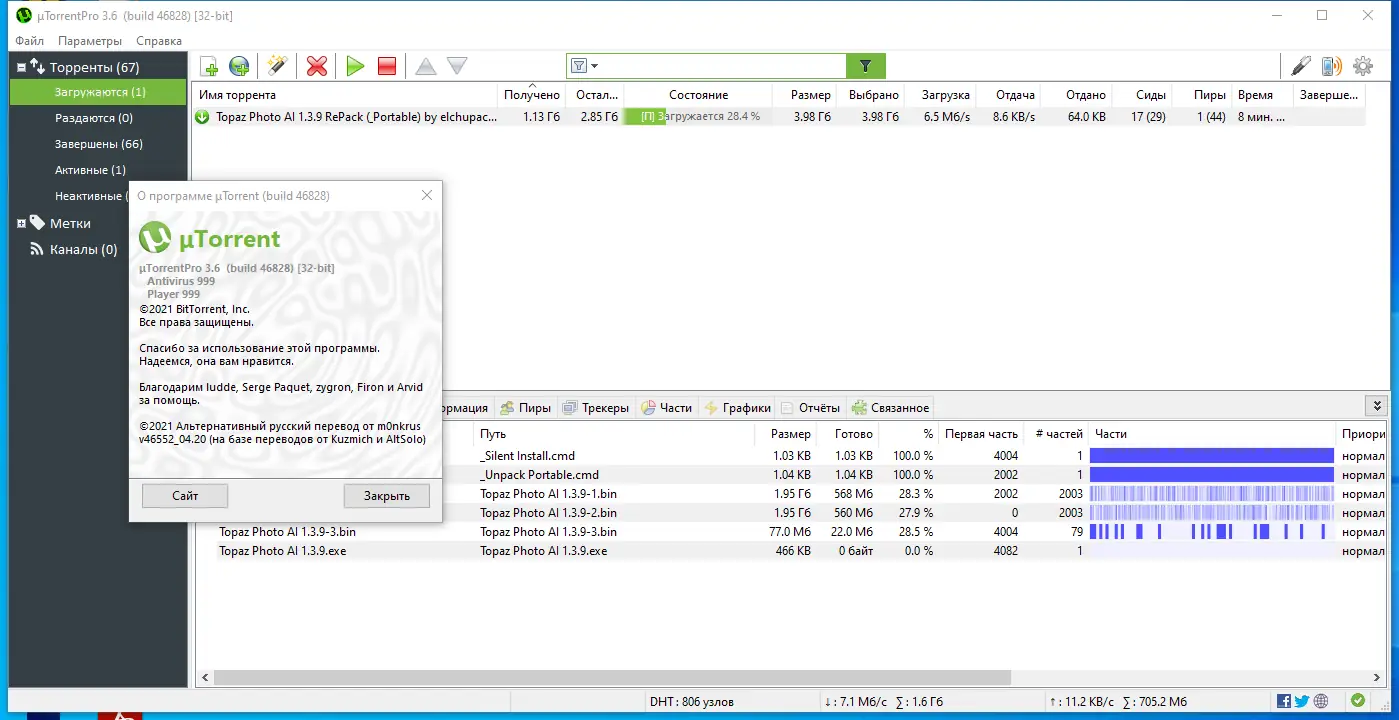
Task: Click the DHT: 806 узлов status entry
Action: click(x=691, y=702)
